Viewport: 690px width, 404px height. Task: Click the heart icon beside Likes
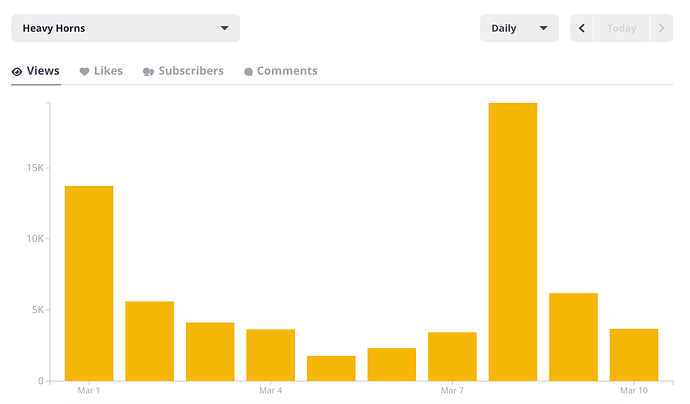[85, 72]
